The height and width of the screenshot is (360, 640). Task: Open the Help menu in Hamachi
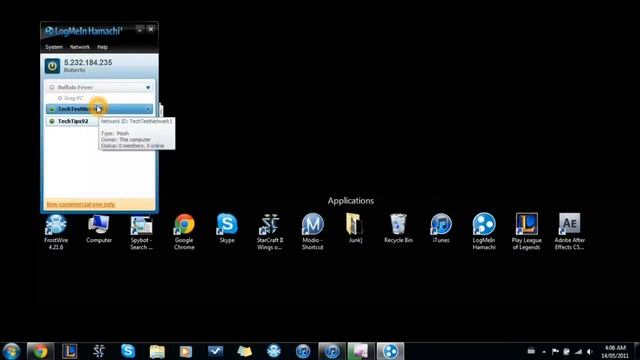point(102,47)
